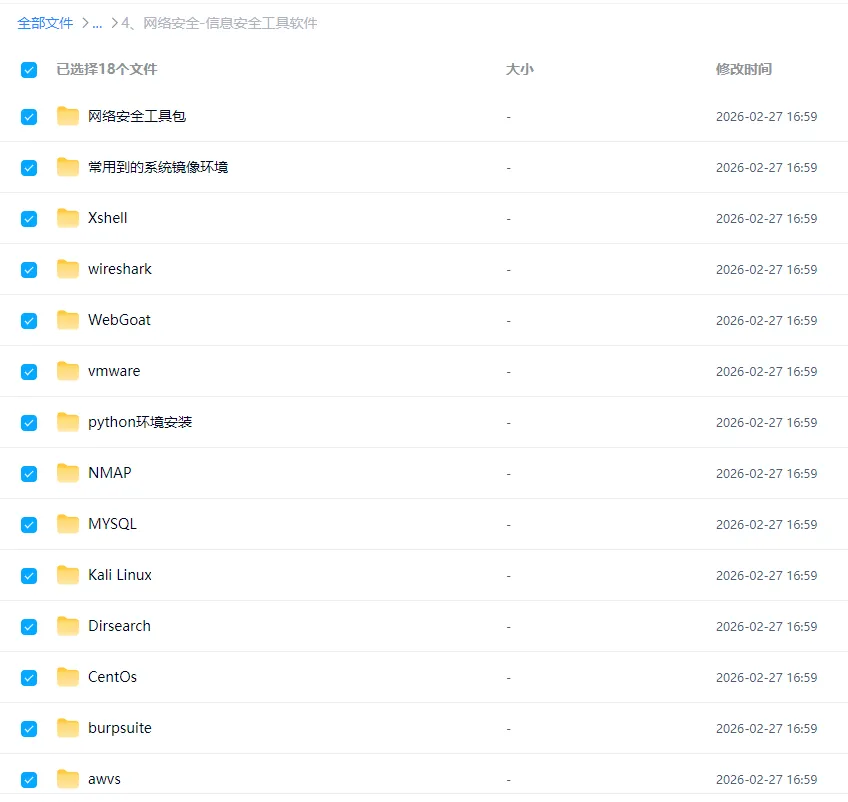Open the vmware folder name

click(x=114, y=371)
